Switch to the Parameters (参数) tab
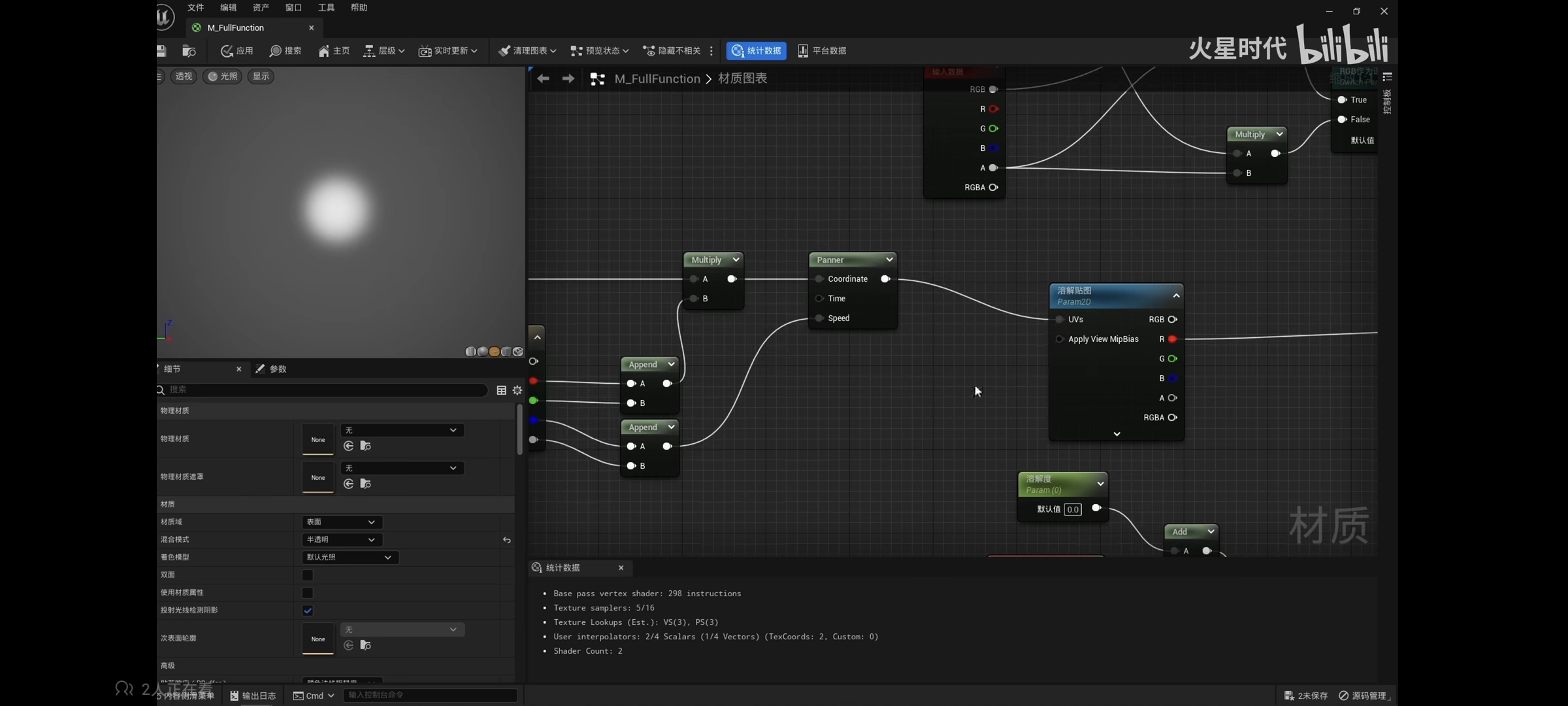 pos(272,369)
